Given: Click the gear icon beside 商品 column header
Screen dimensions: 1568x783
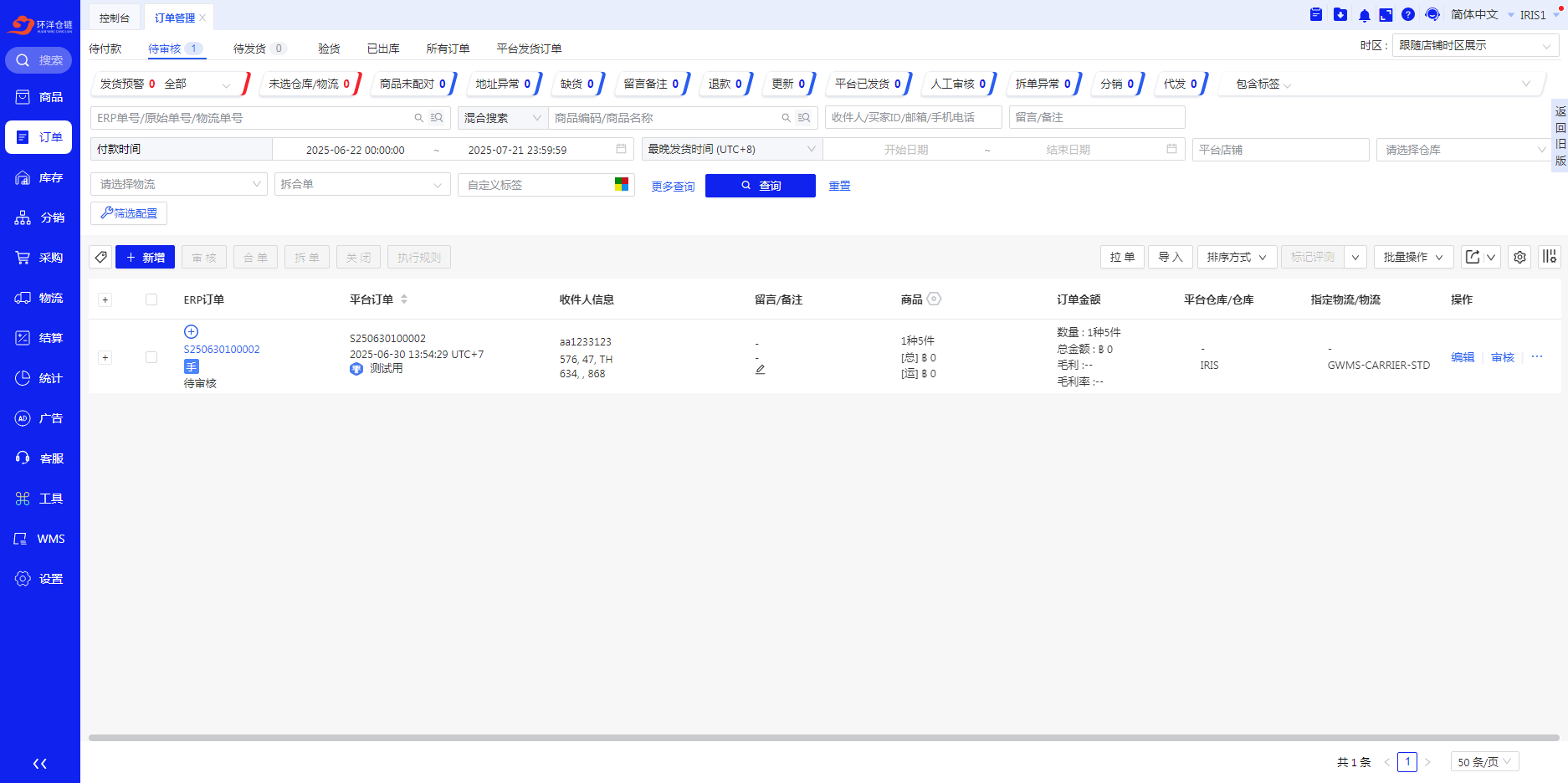Looking at the screenshot, I should tap(934, 299).
